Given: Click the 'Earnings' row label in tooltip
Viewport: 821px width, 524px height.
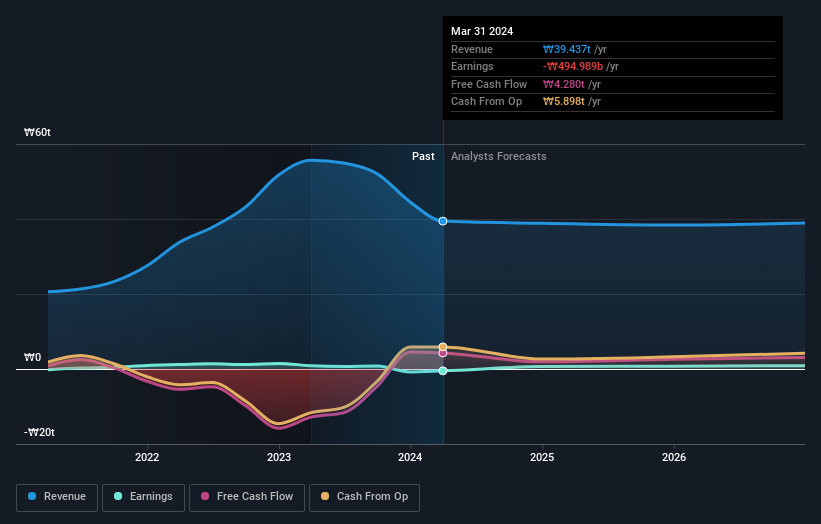Looking at the screenshot, I should pyautogui.click(x=472, y=66).
